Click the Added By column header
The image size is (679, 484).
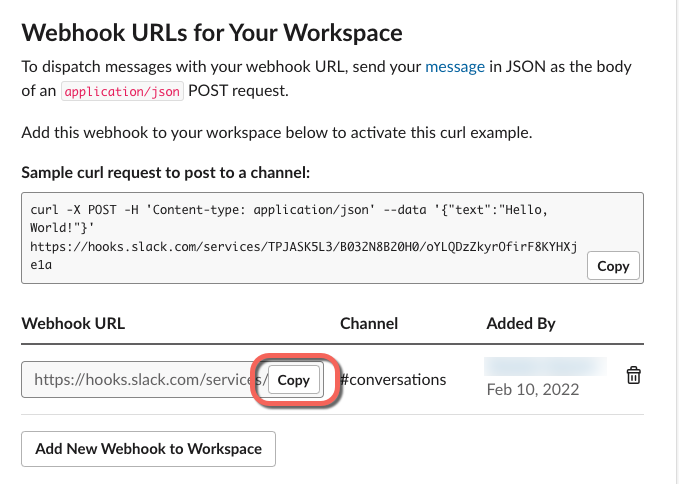[x=521, y=323]
